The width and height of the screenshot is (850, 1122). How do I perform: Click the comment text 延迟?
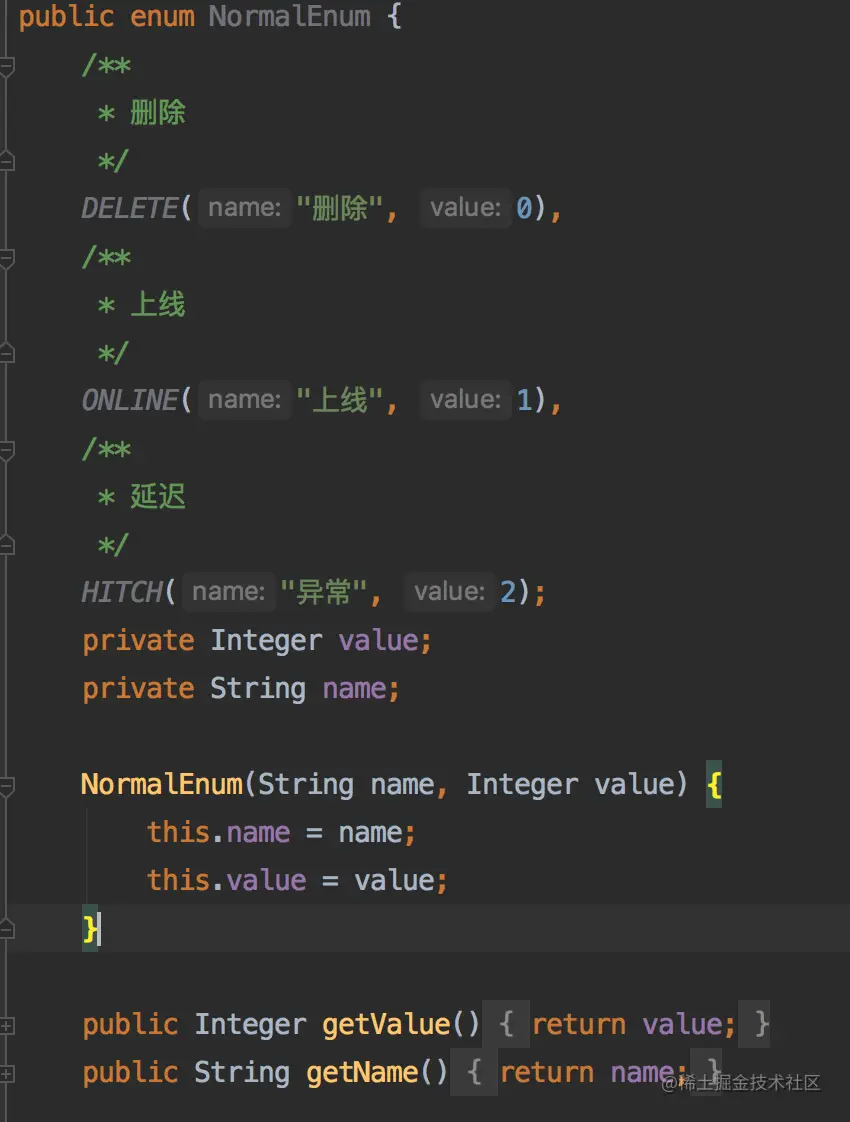tap(157, 496)
